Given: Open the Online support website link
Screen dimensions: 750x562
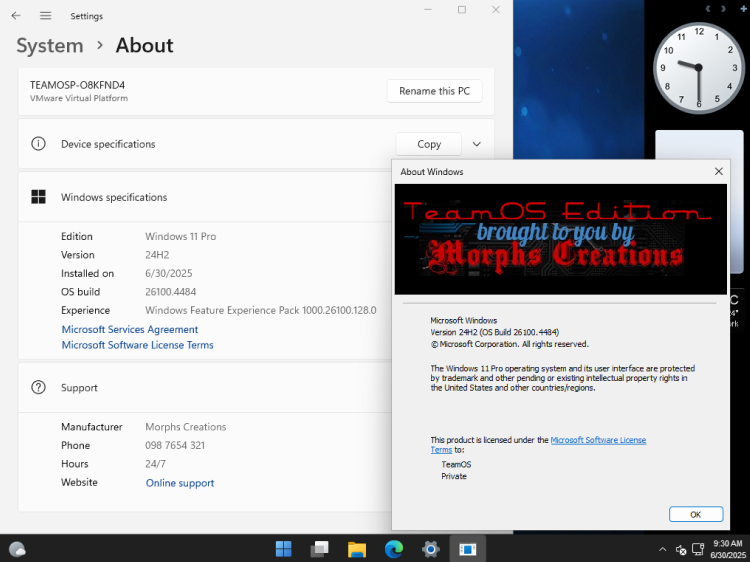Looking at the screenshot, I should (x=180, y=483).
